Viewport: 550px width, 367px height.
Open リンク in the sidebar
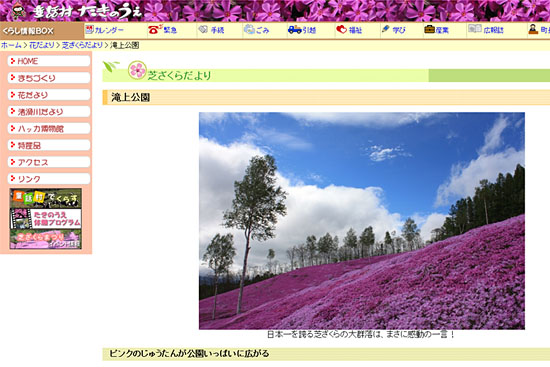49,179
